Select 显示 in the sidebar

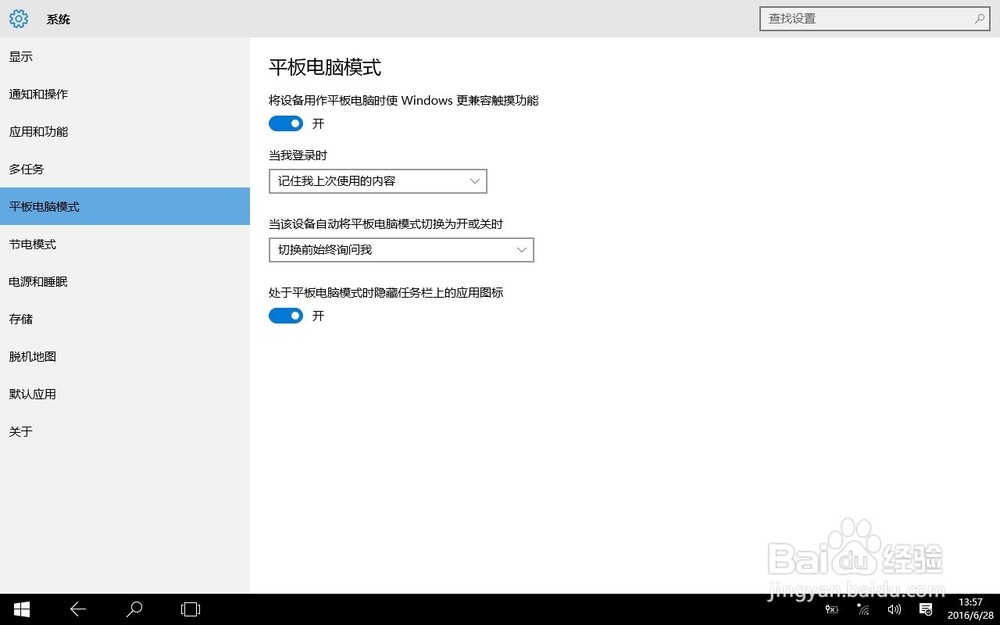tap(21, 57)
